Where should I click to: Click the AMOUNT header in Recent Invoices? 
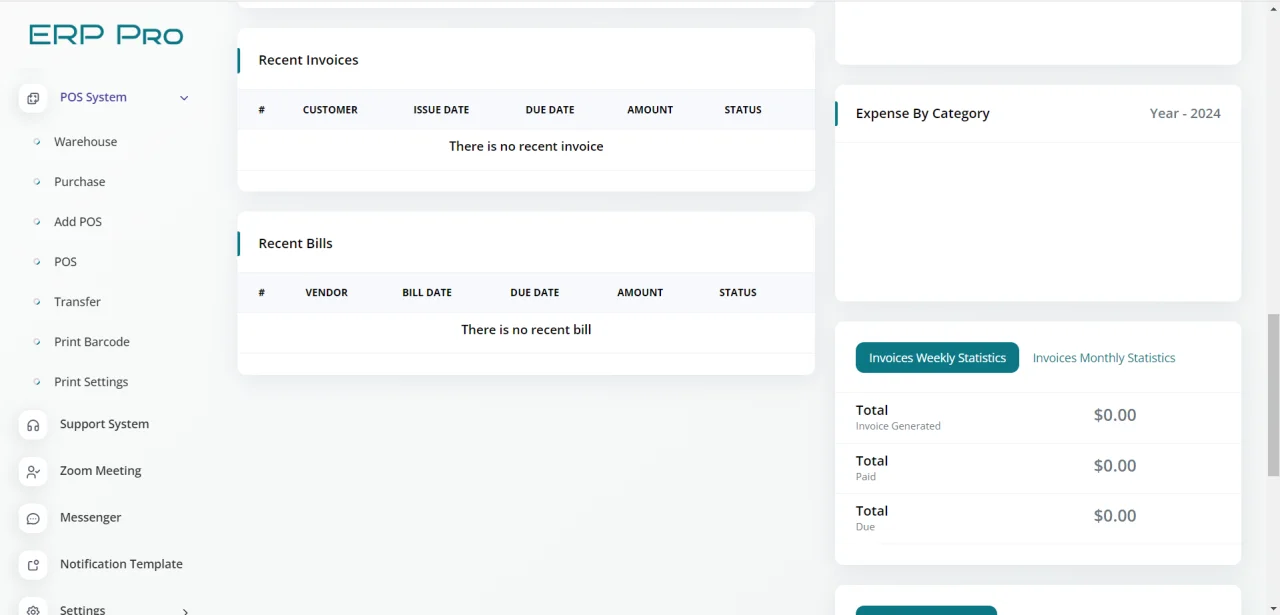tap(650, 110)
